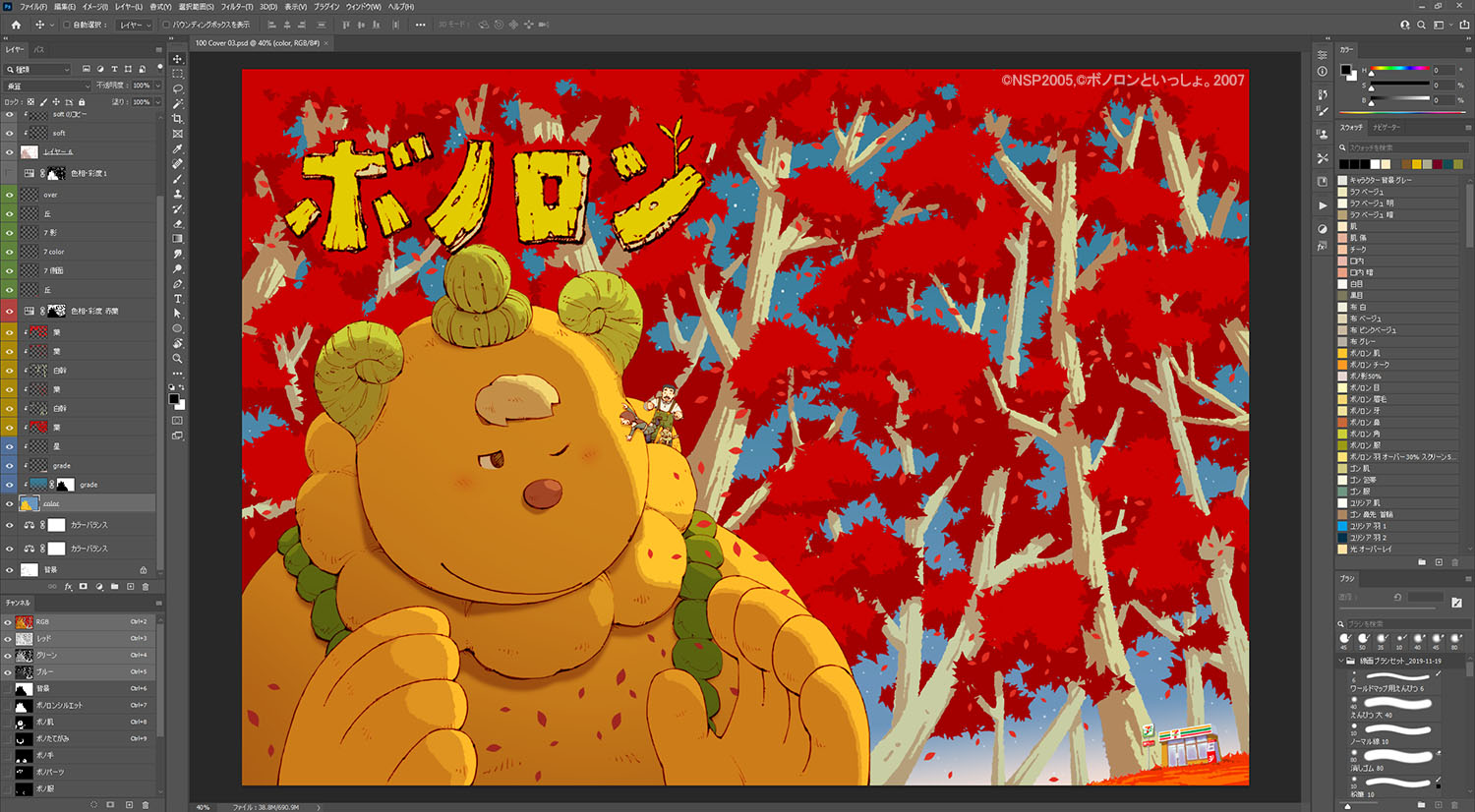The image size is (1475, 812).
Task: Create new swatch in Swatches panel
Action: [1439, 562]
